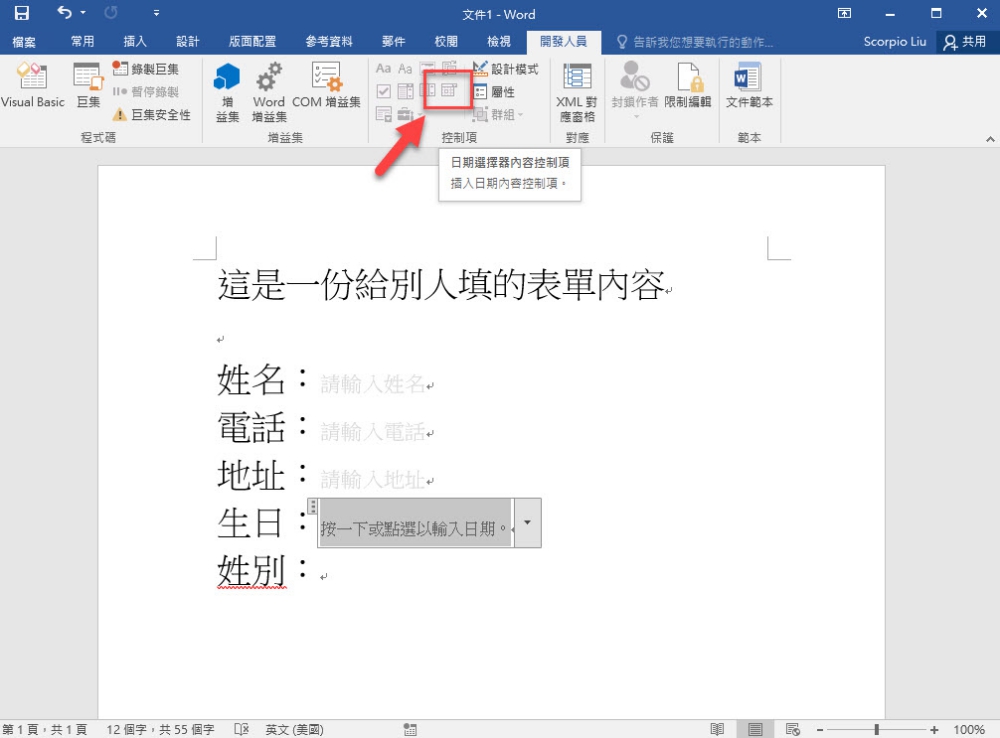Click word count 12 個字,共 55 個字
The height and width of the screenshot is (738, 1000).
coord(160,729)
